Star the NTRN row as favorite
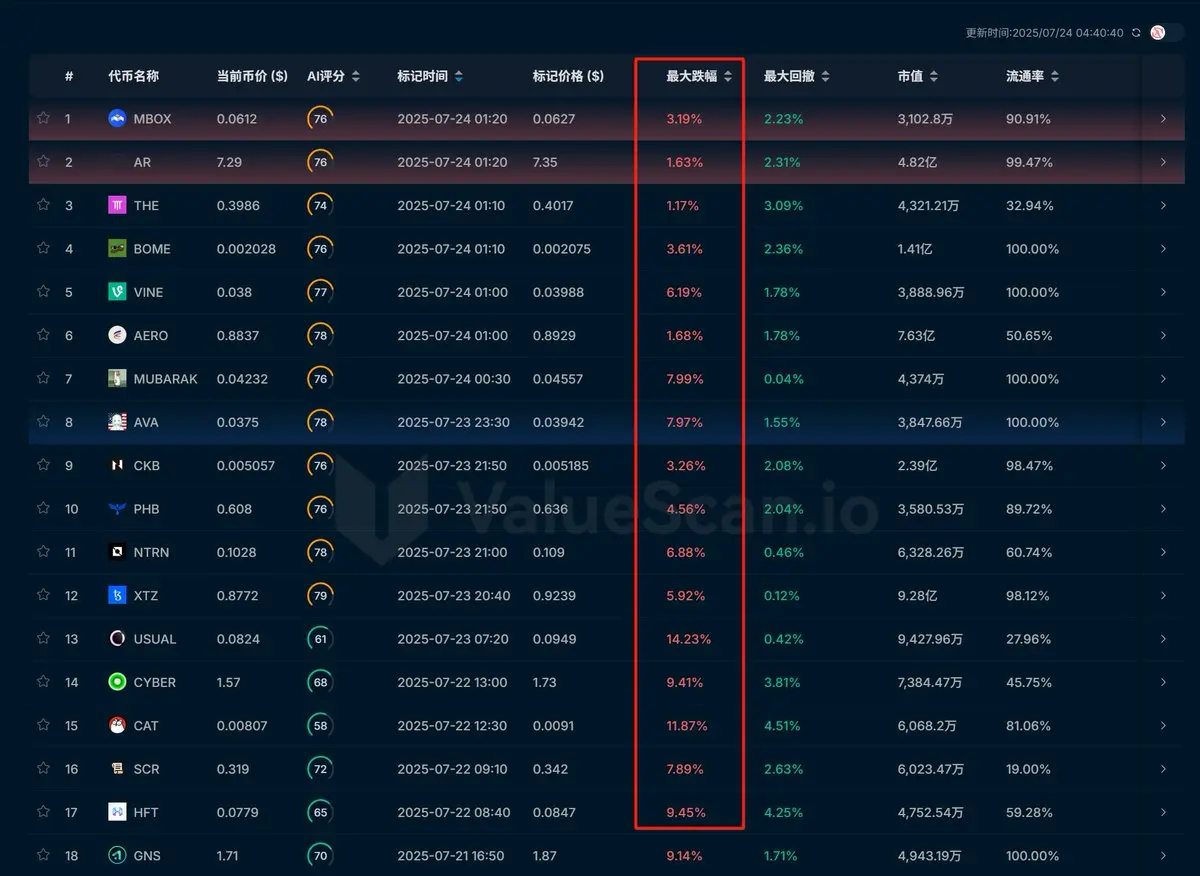Viewport: 1200px width, 876px height. pyautogui.click(x=43, y=551)
